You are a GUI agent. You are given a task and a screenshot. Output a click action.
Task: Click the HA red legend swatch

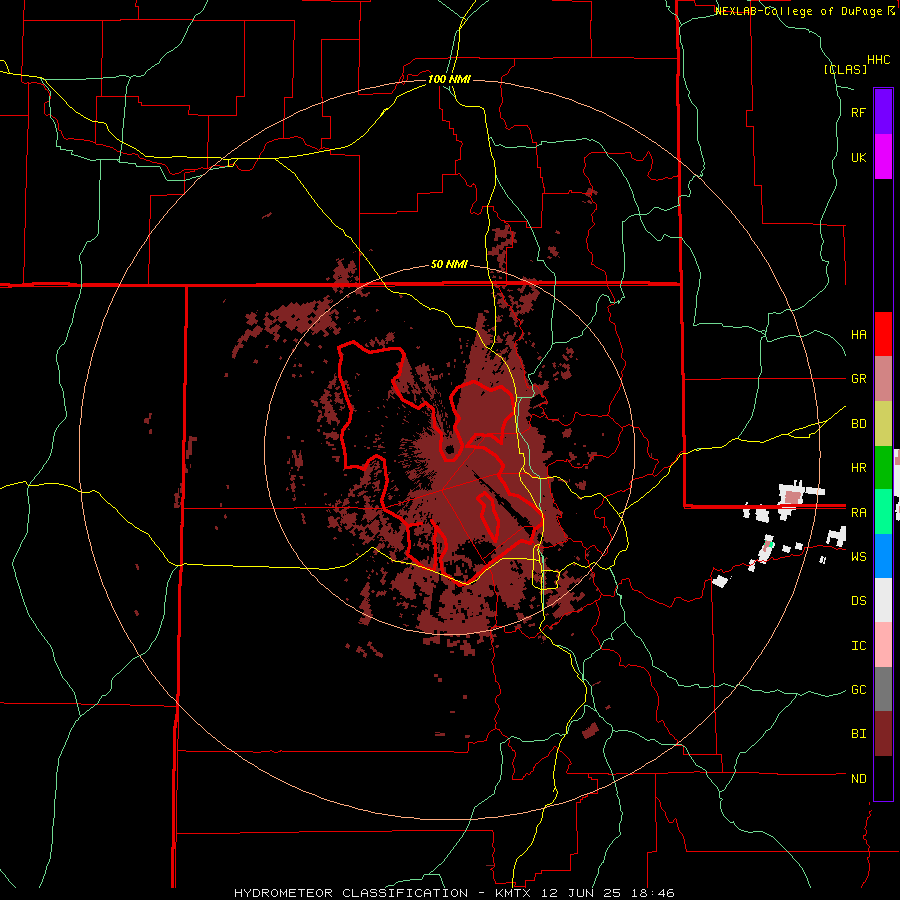click(883, 334)
